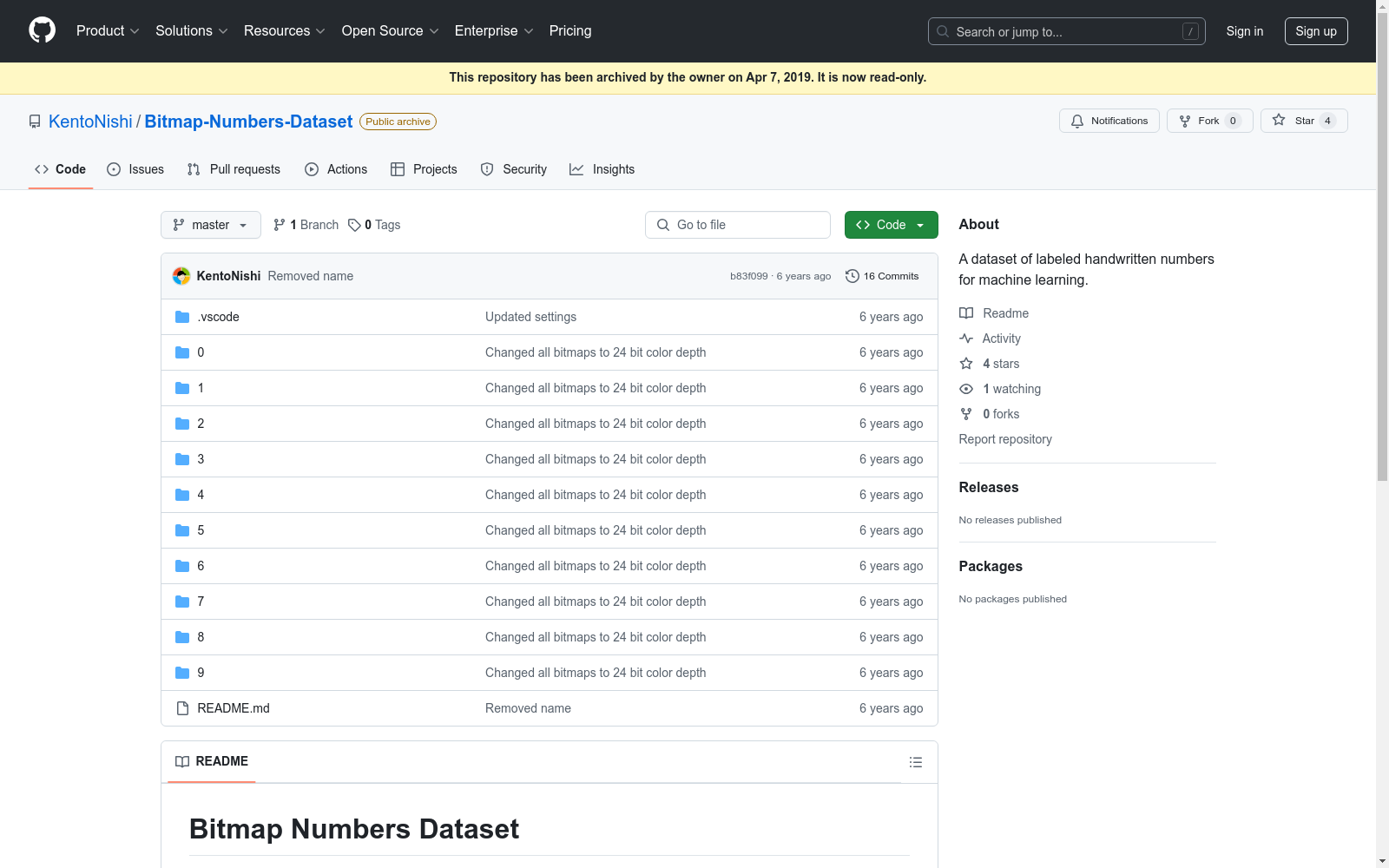Image resolution: width=1389 pixels, height=868 pixels.
Task: Click the Fork count 0 badge
Action: click(1233, 121)
